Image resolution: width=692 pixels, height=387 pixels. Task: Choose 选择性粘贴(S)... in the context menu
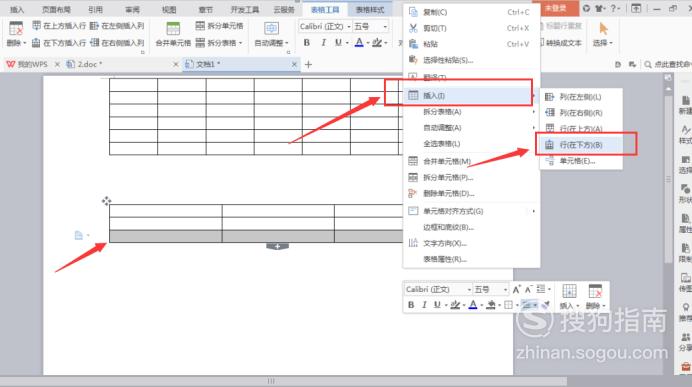point(471,60)
